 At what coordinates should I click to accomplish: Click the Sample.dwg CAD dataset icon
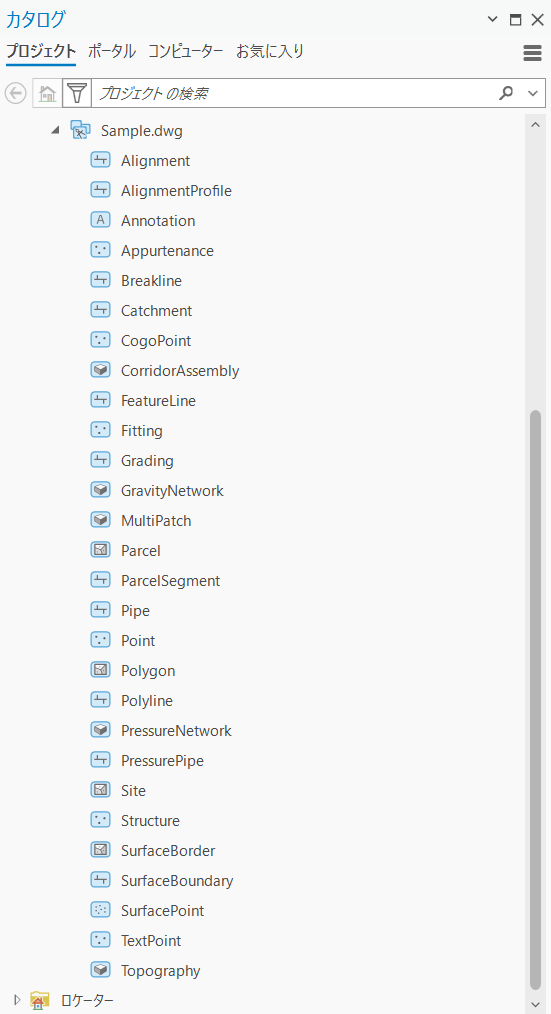tap(80, 131)
